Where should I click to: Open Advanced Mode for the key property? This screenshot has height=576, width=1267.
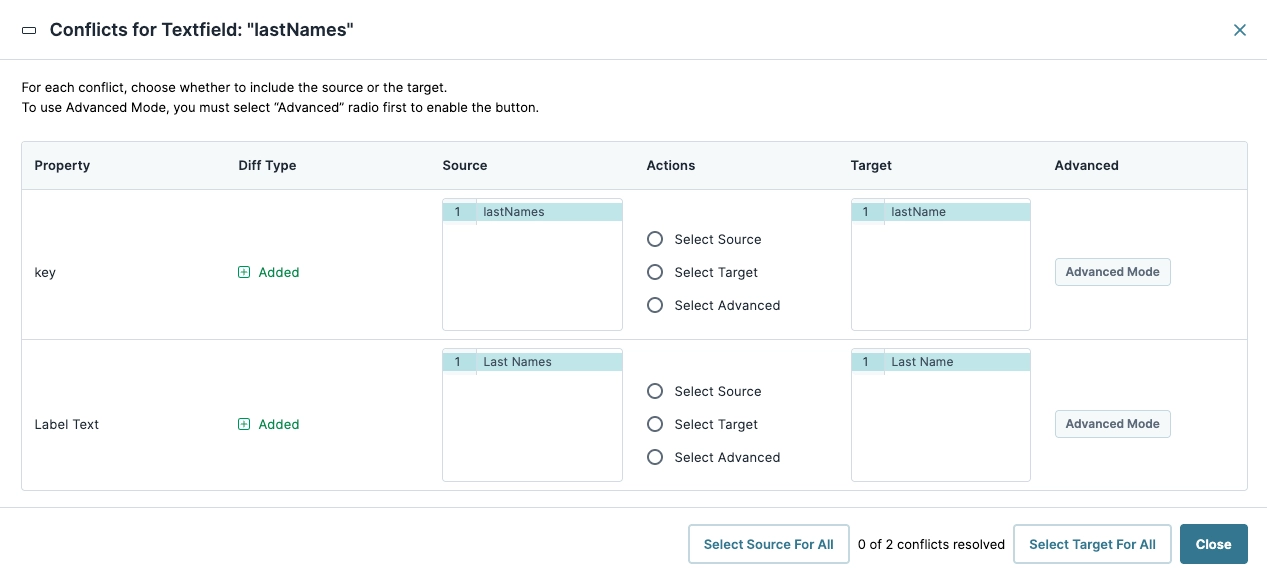1112,272
